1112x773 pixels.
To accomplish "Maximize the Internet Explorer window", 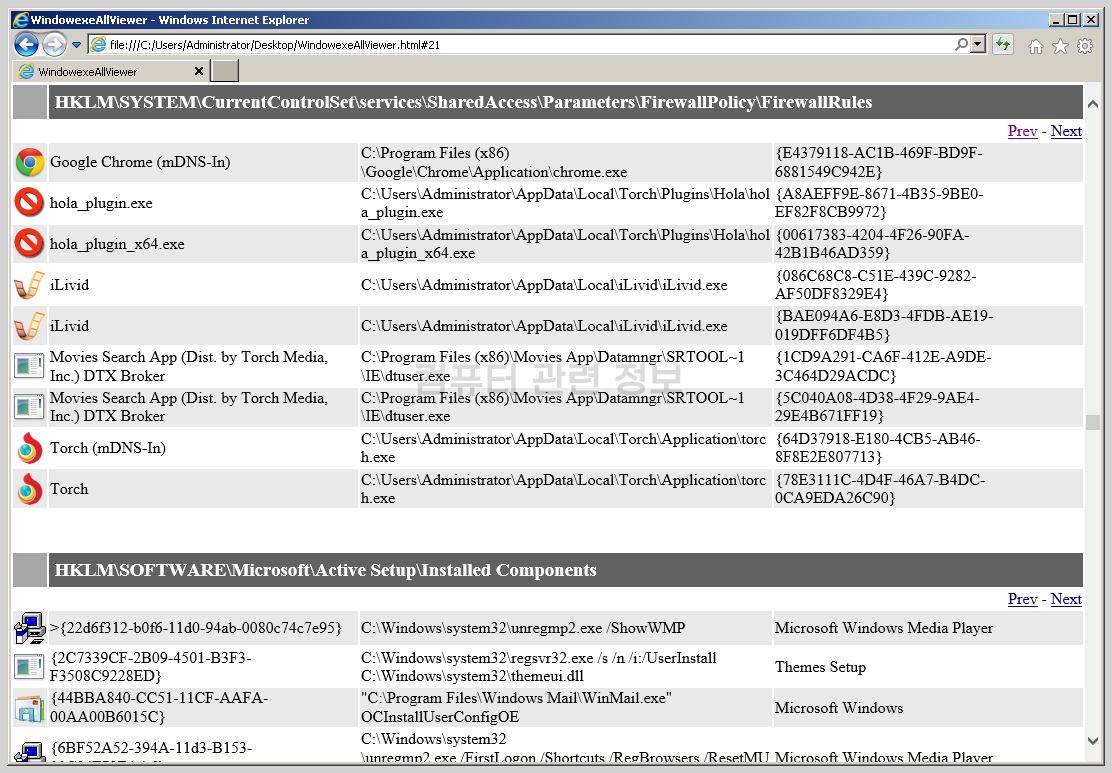I will 1073,20.
